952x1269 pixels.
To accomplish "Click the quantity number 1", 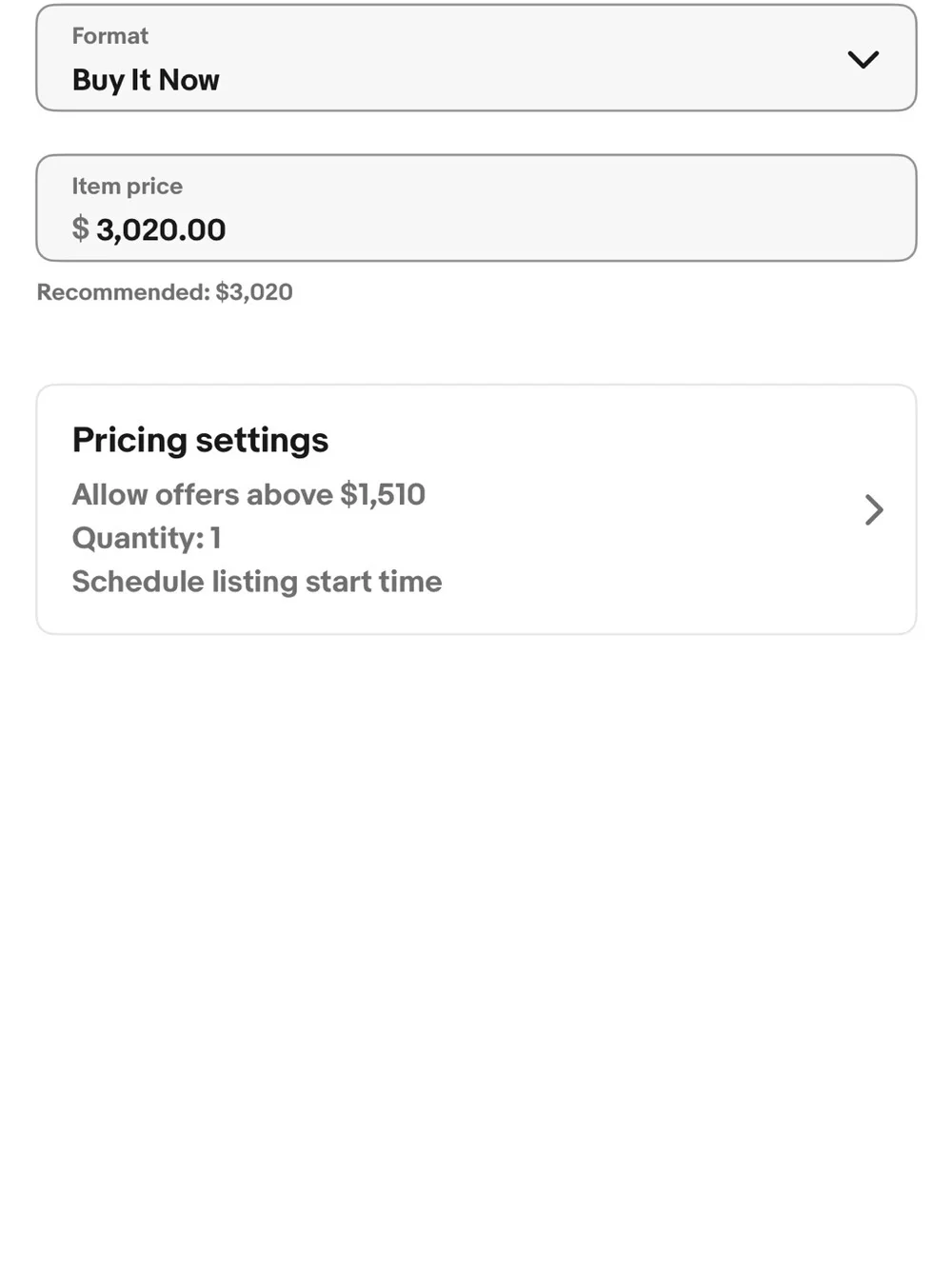I will click(216, 538).
